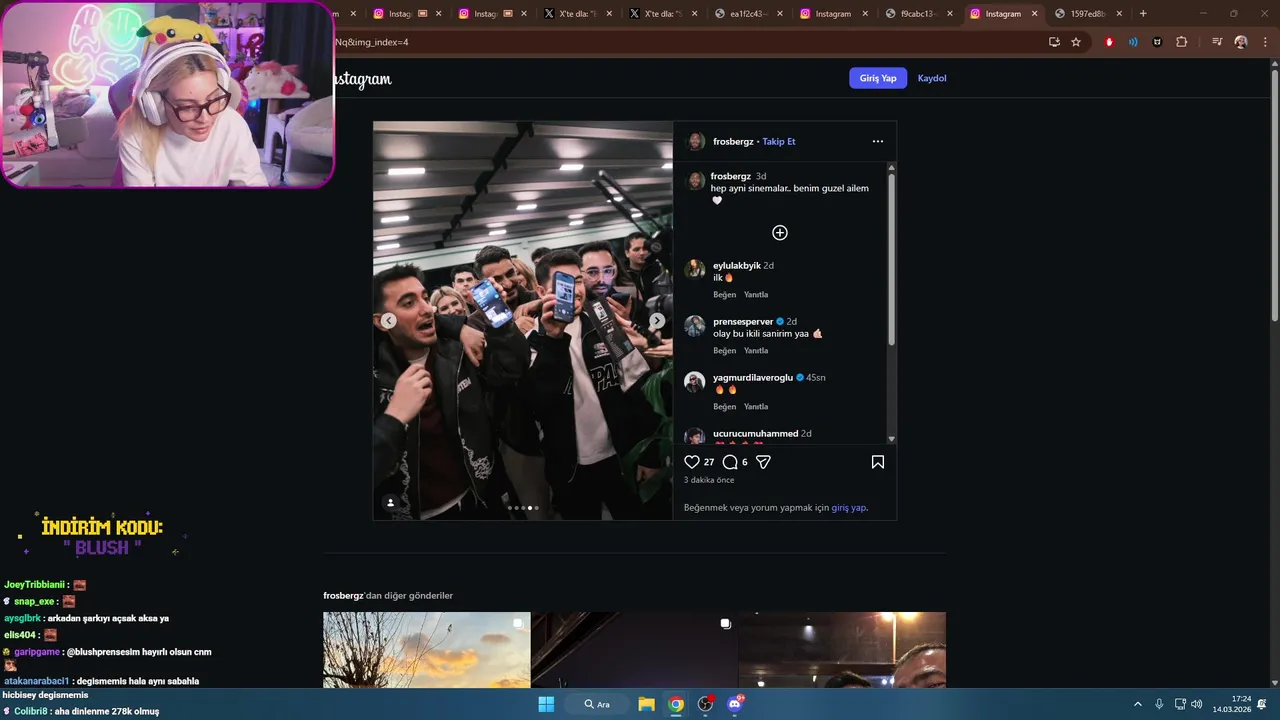Screen dimensions: 1280x720
Task: Open the notifications bell in system tray
Action: pyautogui.click(x=1262, y=704)
